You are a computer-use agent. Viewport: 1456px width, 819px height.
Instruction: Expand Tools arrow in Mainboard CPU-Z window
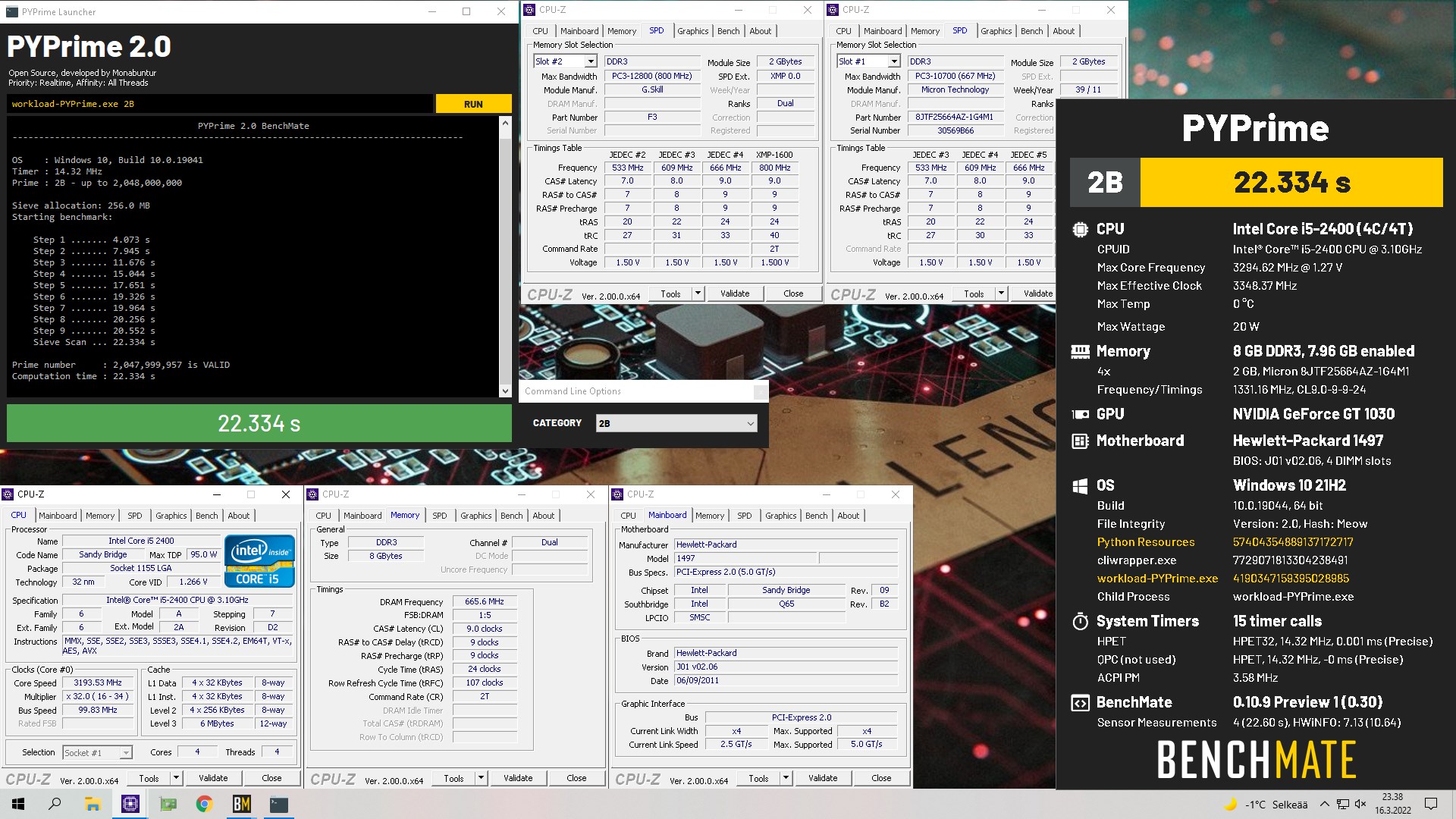(x=786, y=778)
